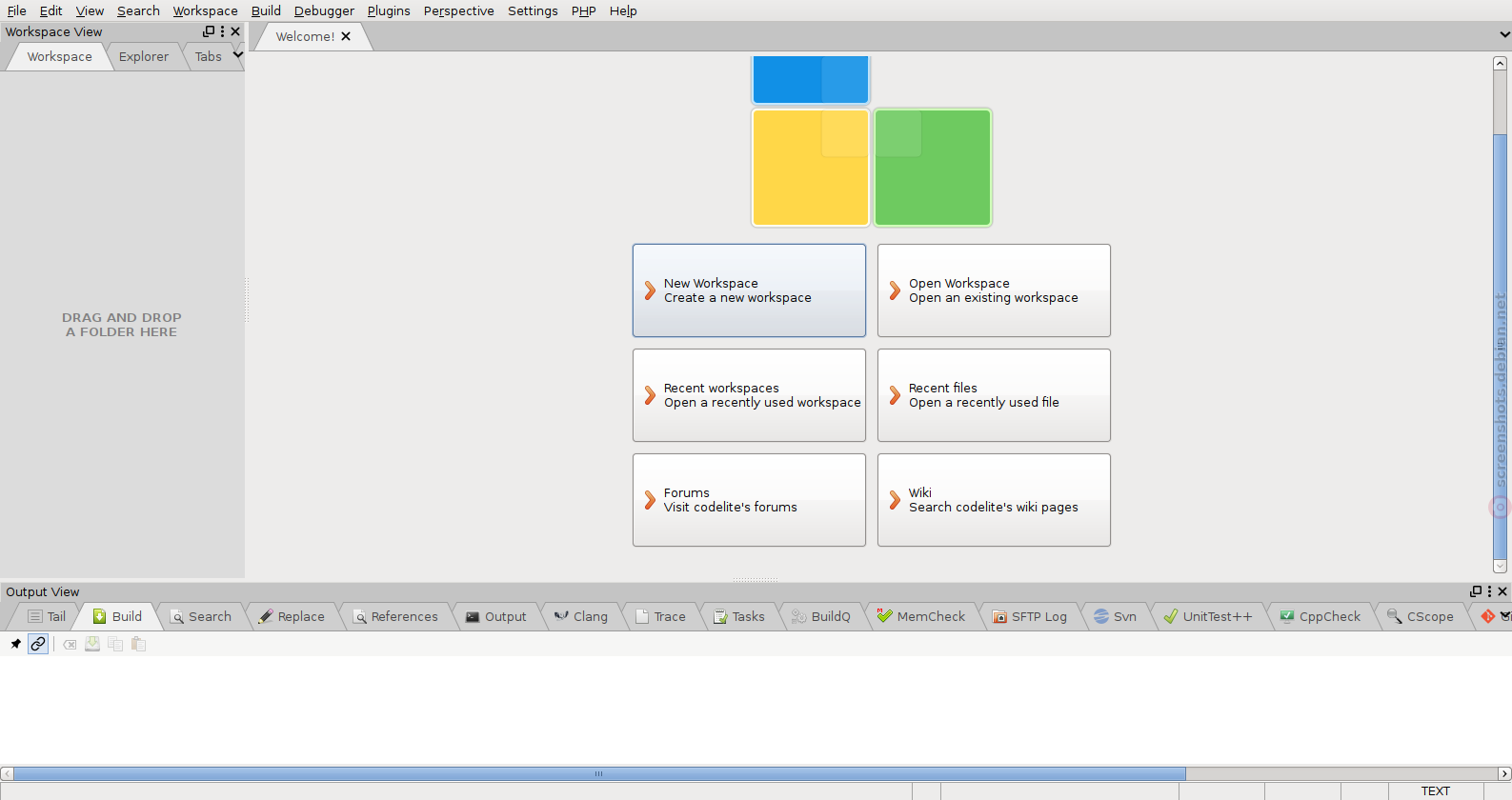Open the Perspective menu
This screenshot has width=1512, height=800.
click(x=459, y=10)
